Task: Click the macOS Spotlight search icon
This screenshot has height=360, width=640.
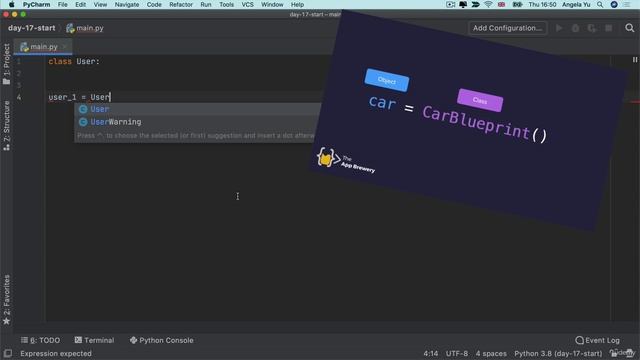Action: (600, 4)
